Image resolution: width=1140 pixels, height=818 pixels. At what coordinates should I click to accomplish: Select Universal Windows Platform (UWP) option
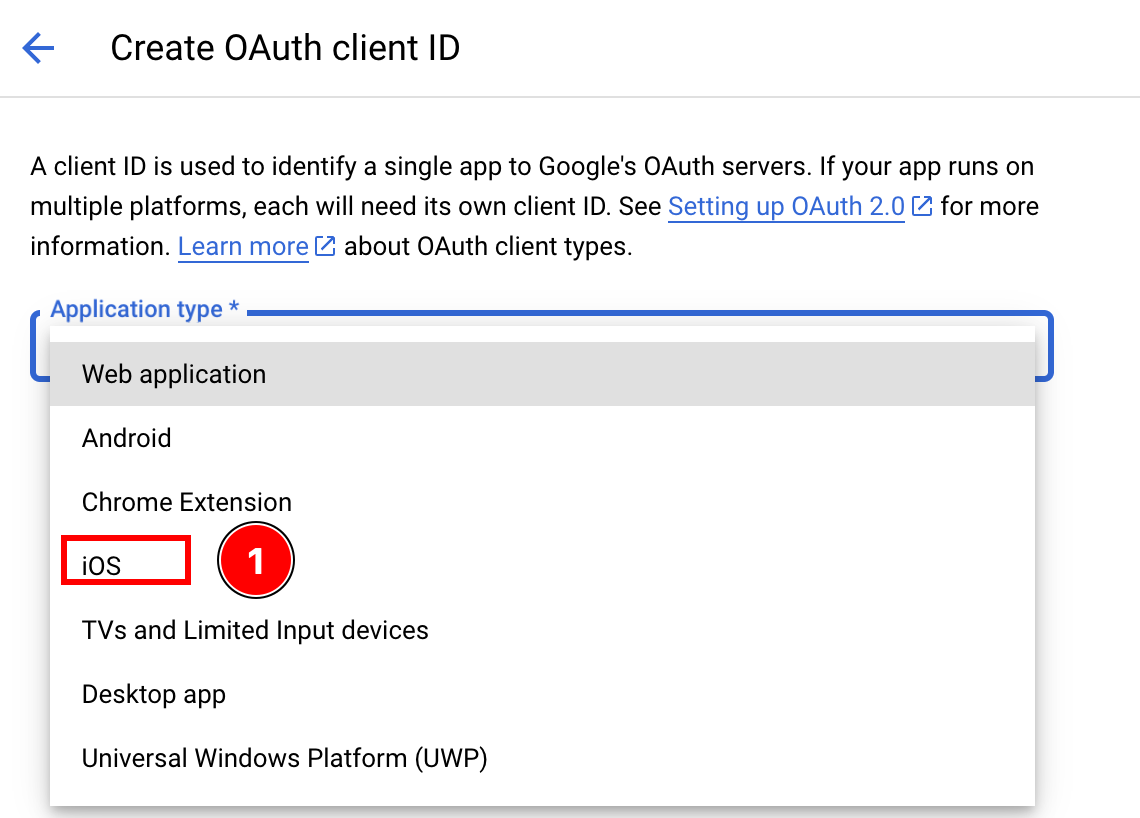coord(283,758)
